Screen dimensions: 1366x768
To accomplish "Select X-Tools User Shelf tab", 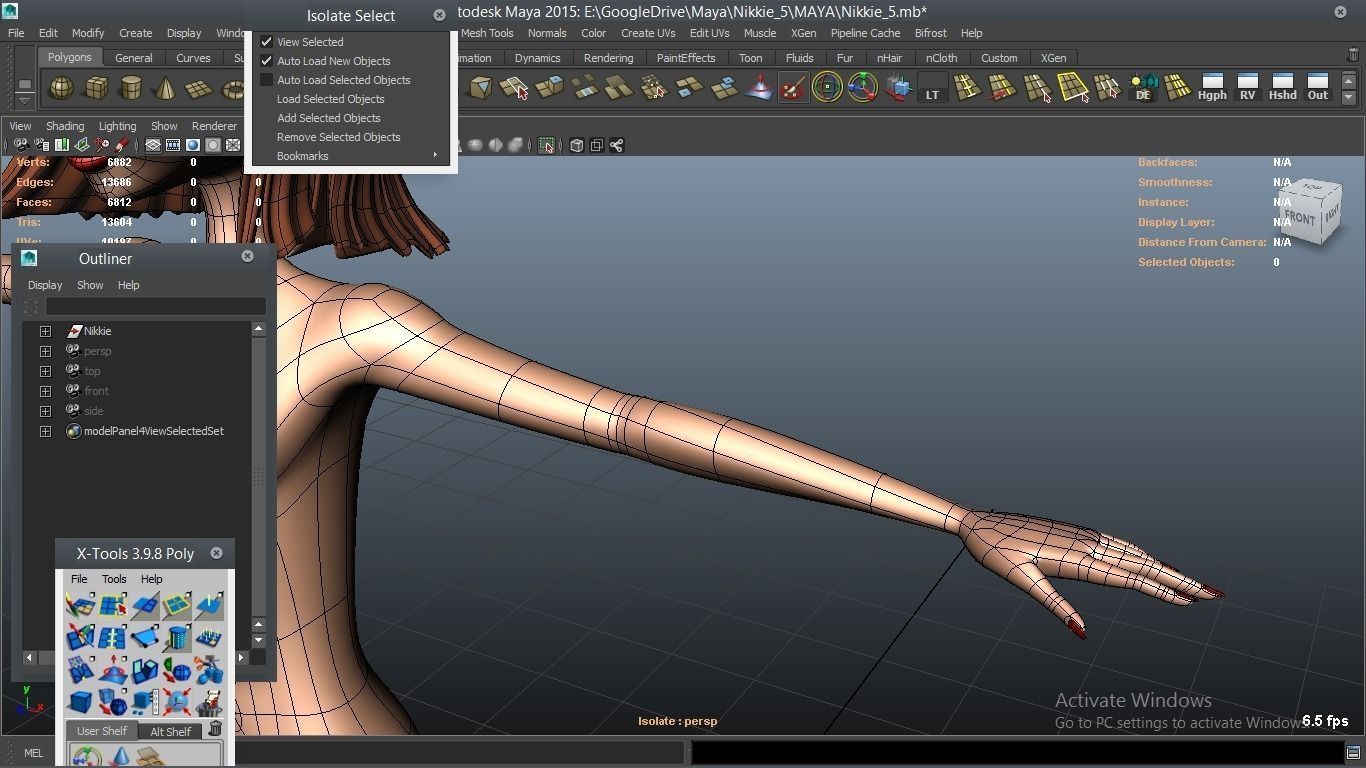I will (102, 731).
